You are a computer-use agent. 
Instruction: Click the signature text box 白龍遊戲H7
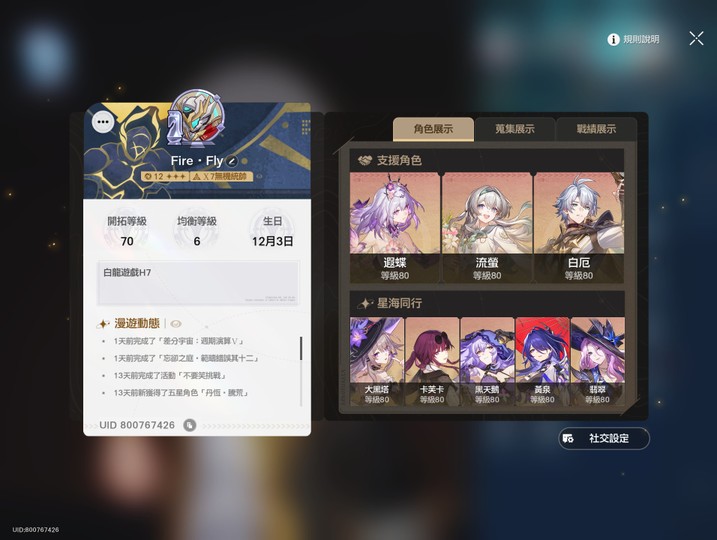[x=198, y=283]
